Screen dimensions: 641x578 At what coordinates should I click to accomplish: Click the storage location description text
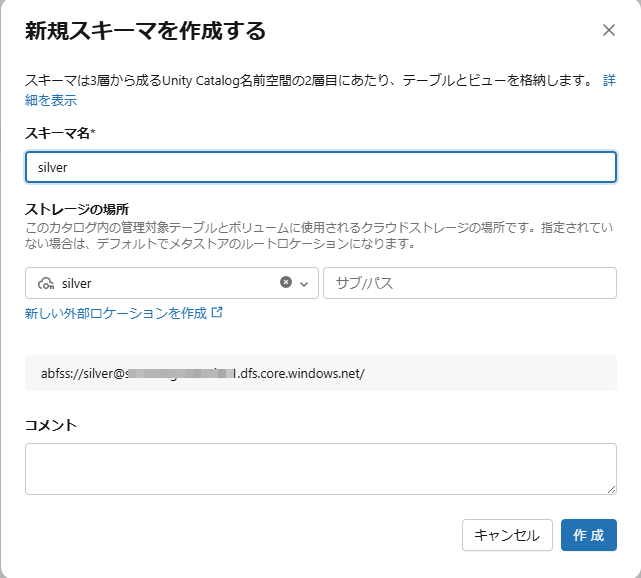coord(300,235)
